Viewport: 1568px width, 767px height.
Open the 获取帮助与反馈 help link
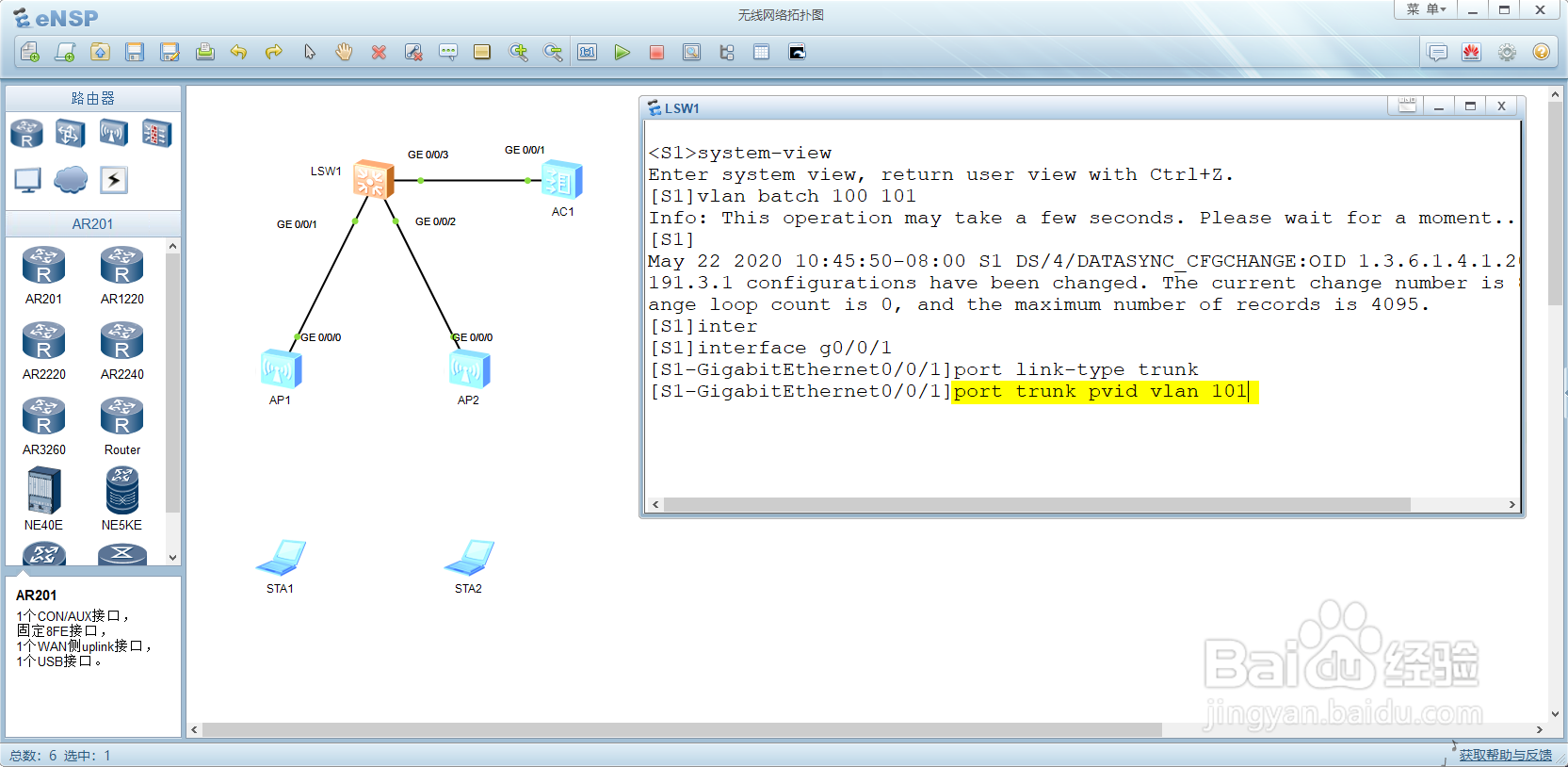1506,755
